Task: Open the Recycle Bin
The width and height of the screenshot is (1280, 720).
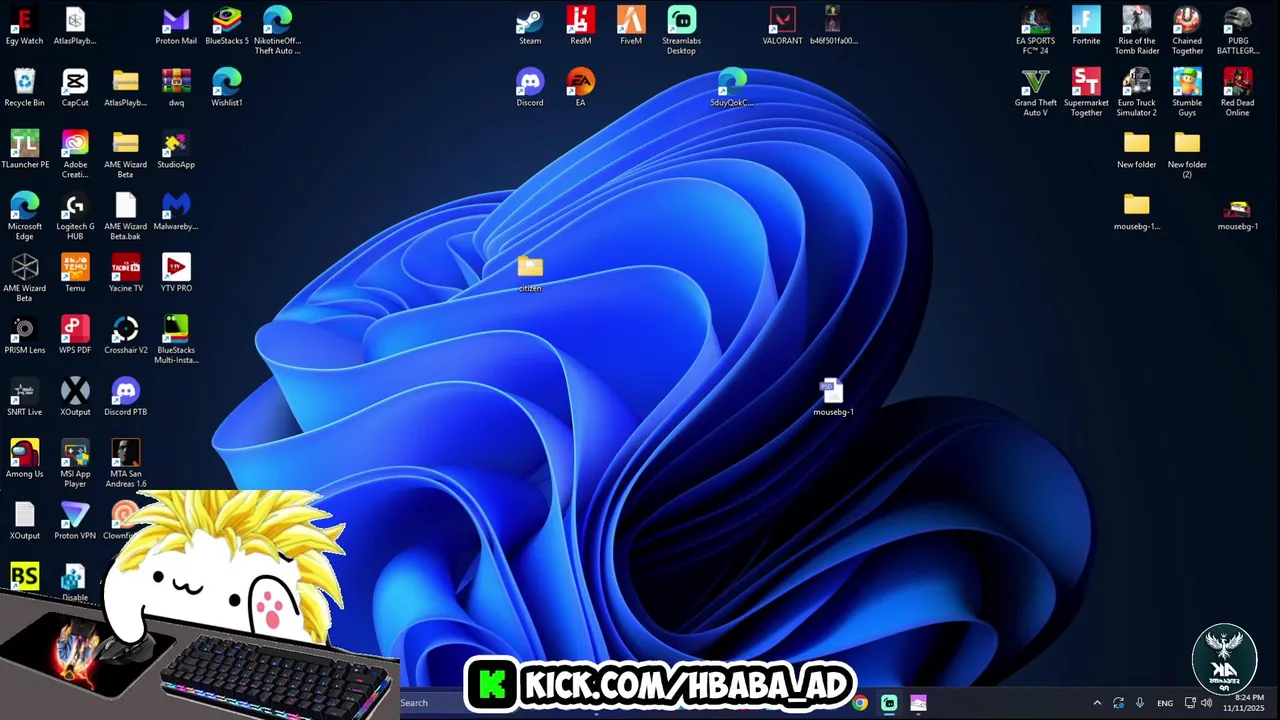Action: [x=24, y=88]
